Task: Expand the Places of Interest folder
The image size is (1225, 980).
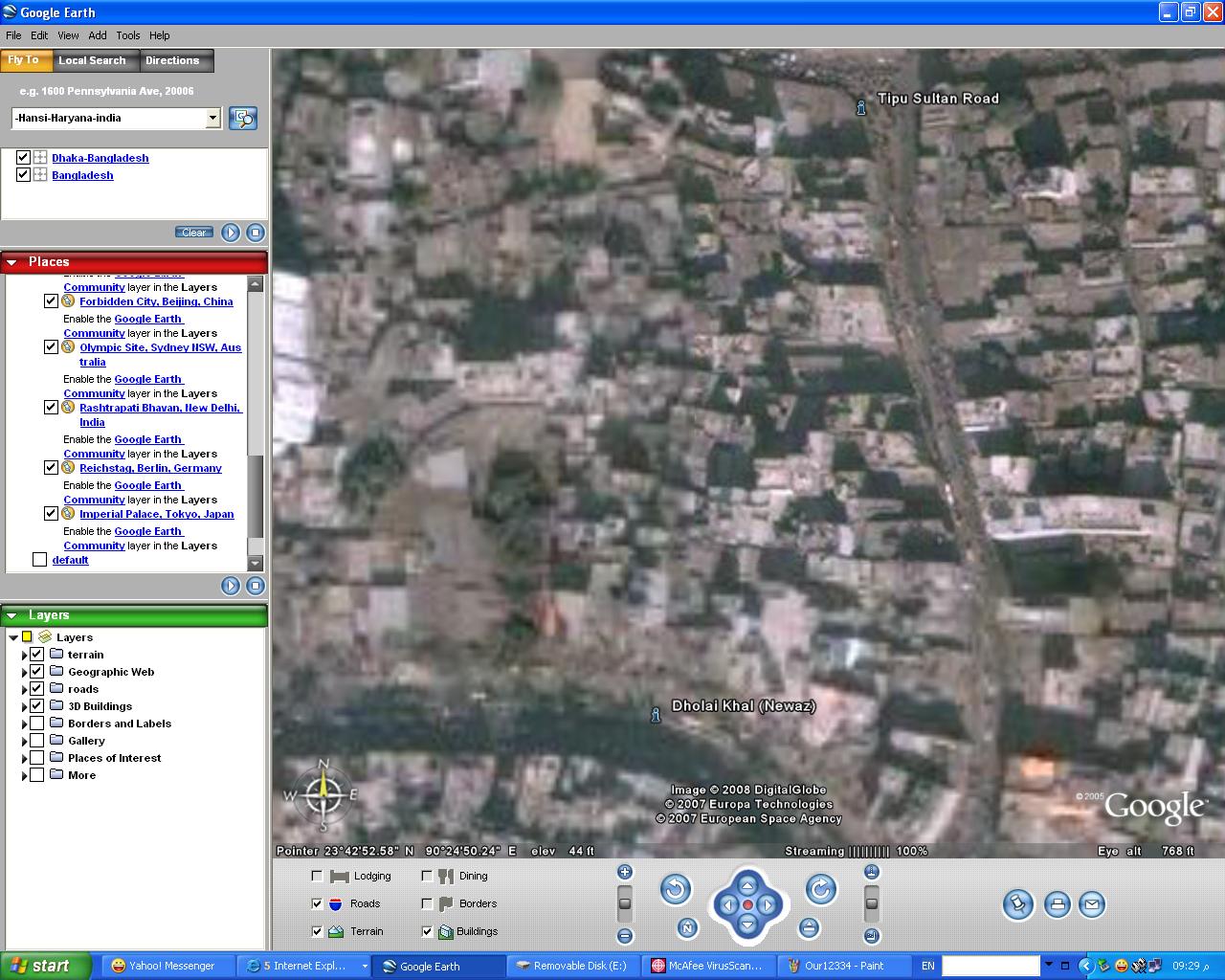Action: pos(24,758)
